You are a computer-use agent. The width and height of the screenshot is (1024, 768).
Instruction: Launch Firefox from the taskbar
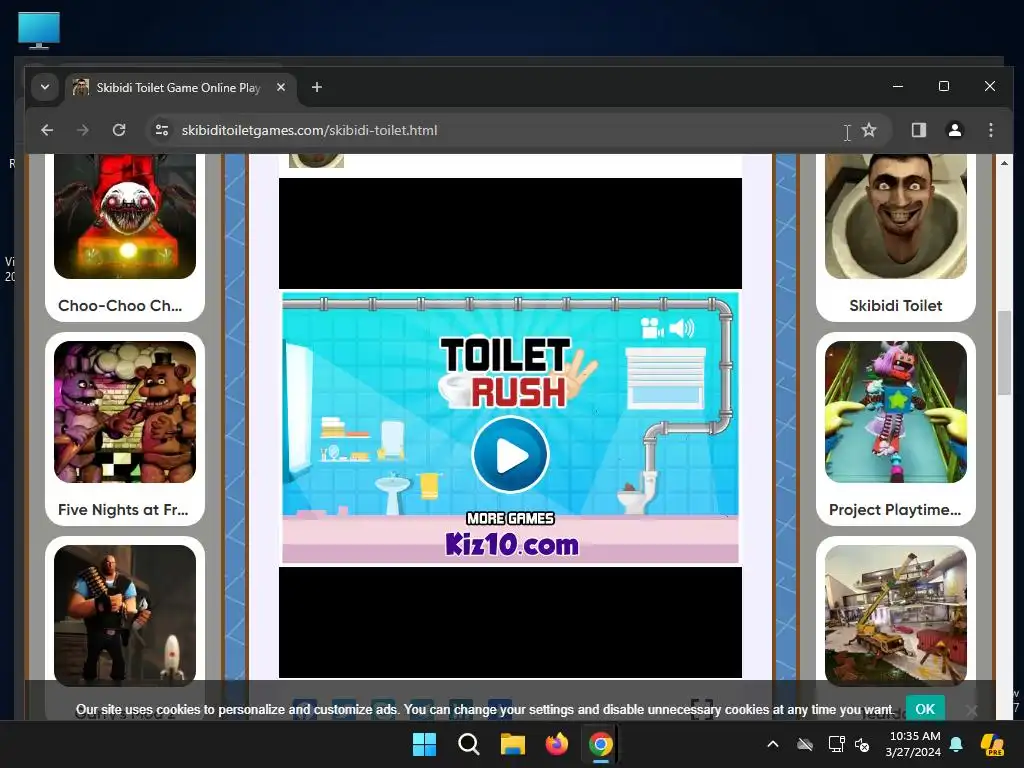(x=557, y=744)
